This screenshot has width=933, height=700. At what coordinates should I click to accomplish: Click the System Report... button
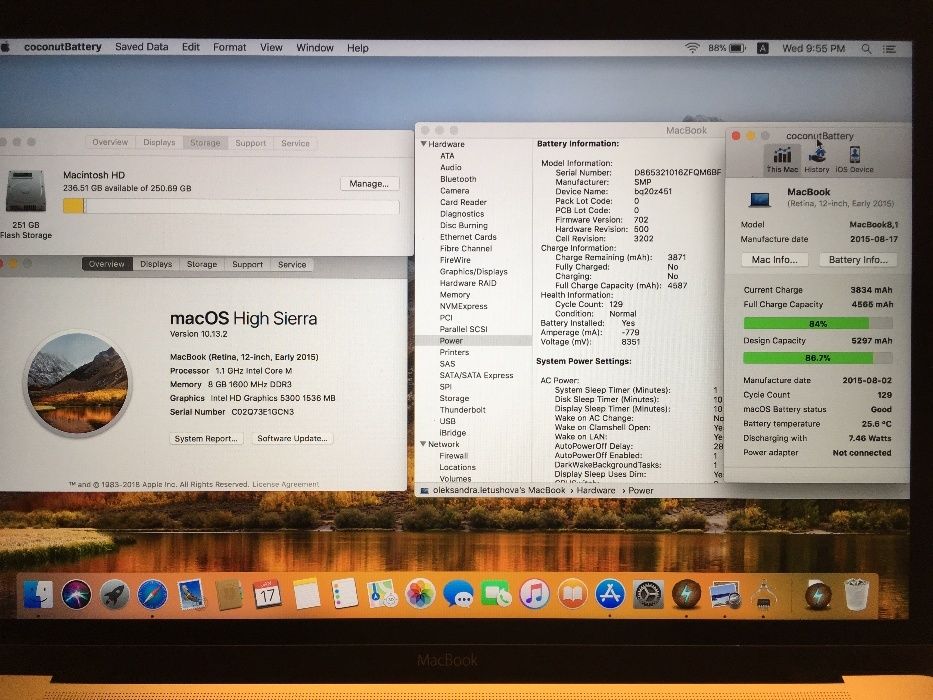(x=206, y=439)
